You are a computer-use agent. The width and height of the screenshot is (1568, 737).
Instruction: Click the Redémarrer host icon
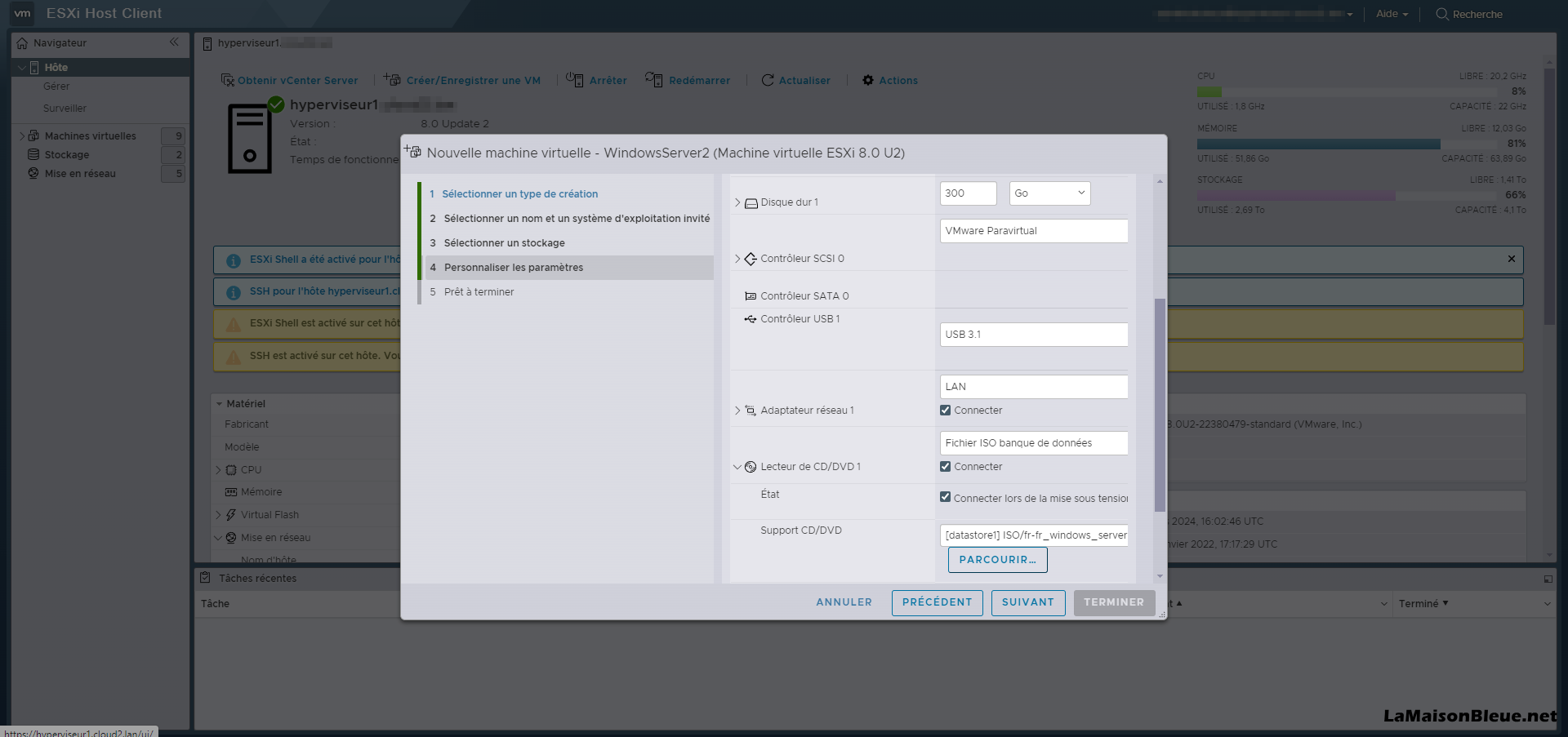click(653, 79)
